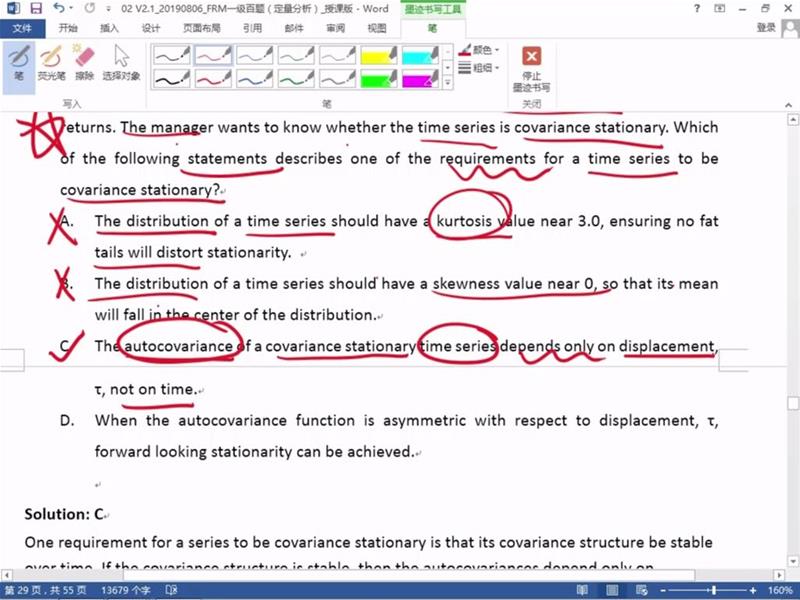Screen dimensions: 800x600
Task: Open Ribbon Display Options
Action: pos(719,8)
